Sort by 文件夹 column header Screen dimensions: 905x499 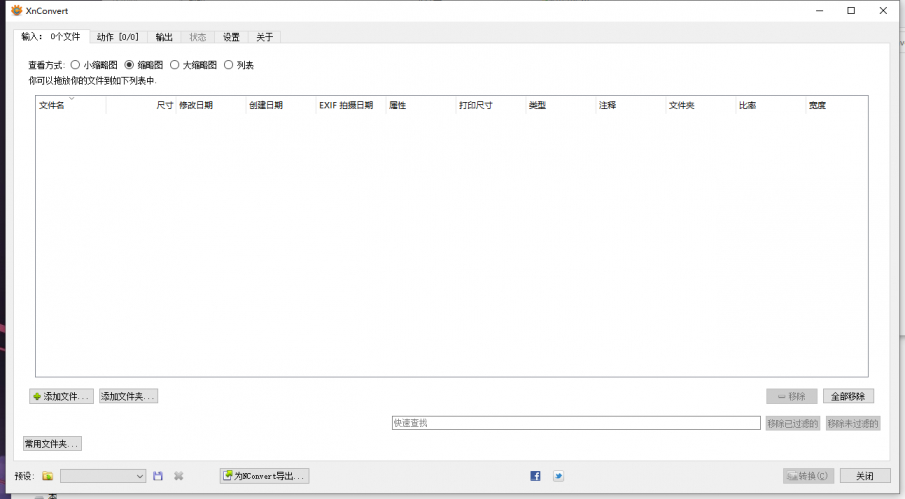click(701, 105)
